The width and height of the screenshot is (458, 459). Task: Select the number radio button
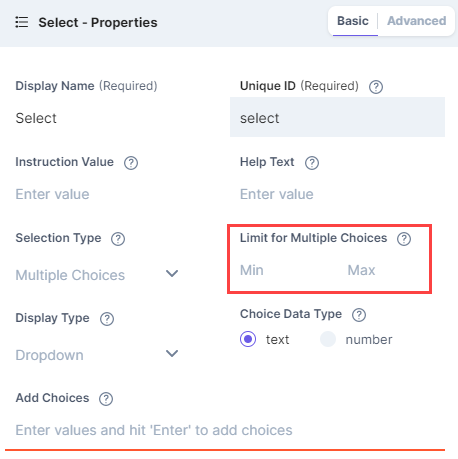[328, 339]
